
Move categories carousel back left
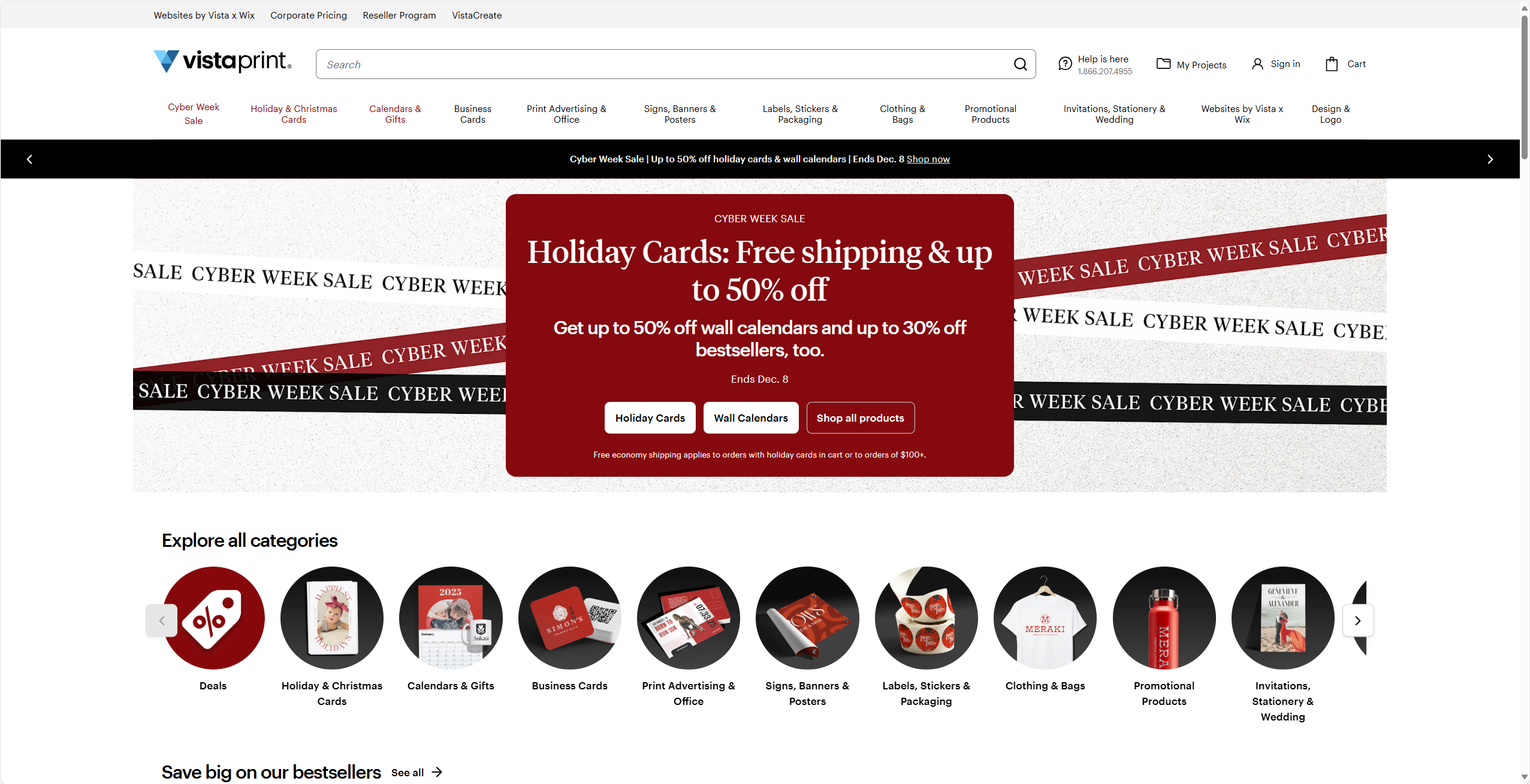click(x=161, y=620)
